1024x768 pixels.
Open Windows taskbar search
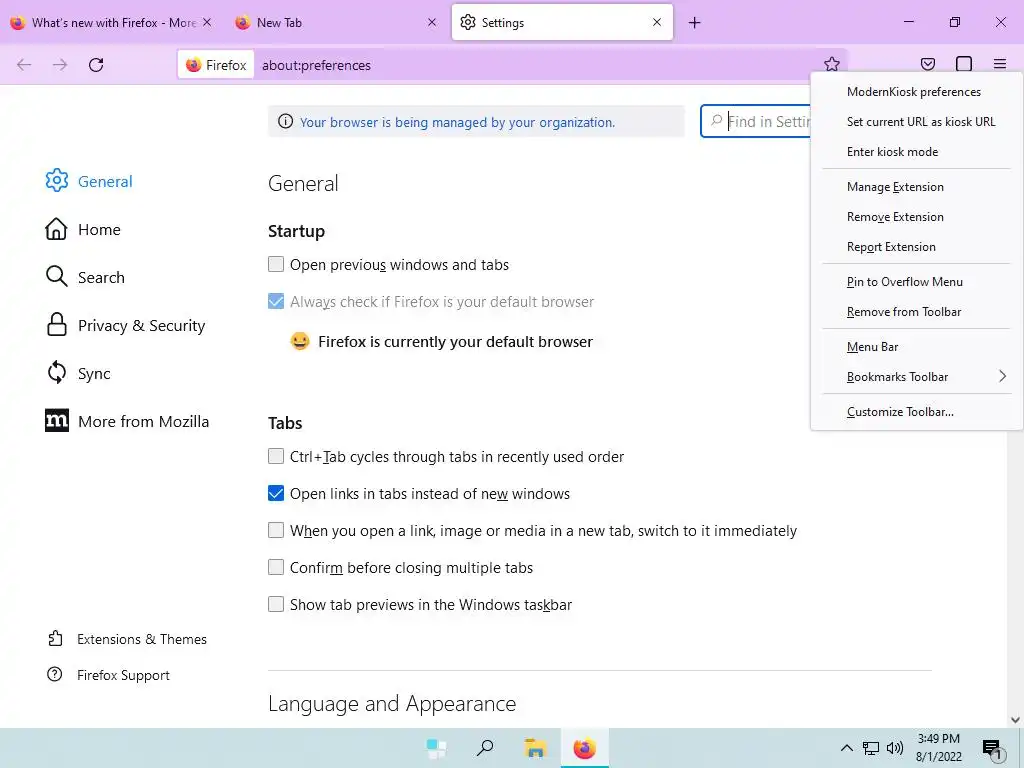click(x=485, y=748)
